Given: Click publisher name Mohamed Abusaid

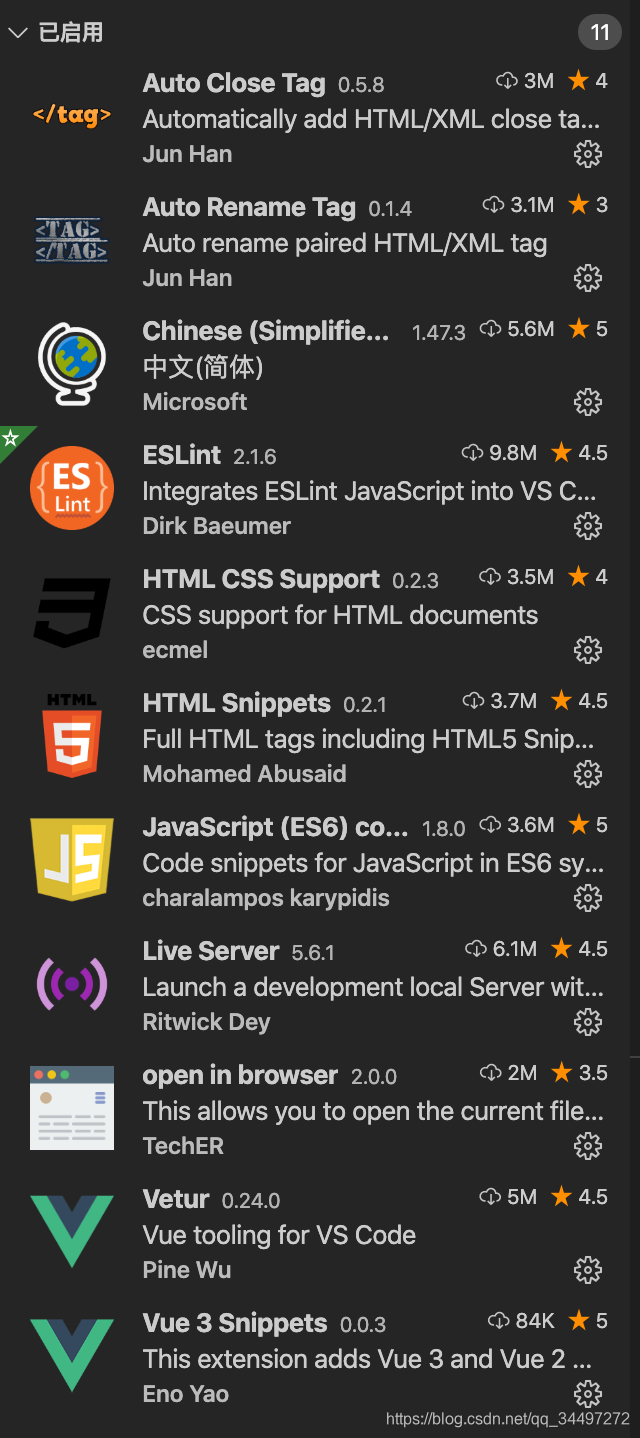Looking at the screenshot, I should click(x=245, y=774).
